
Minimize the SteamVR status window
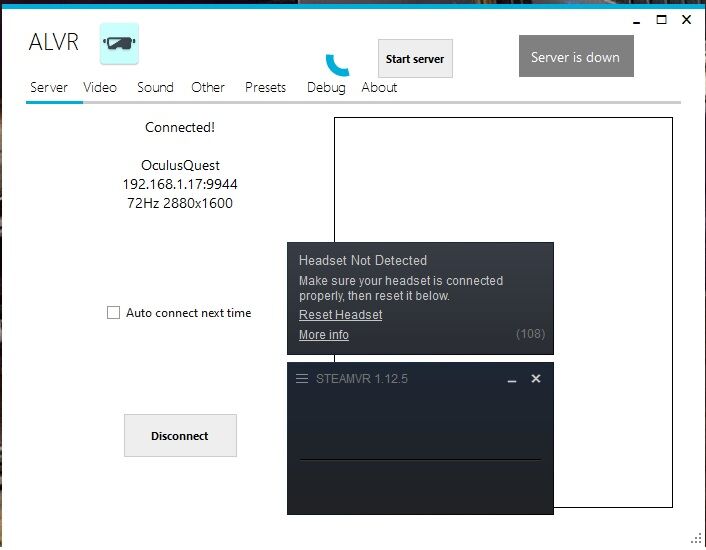(512, 379)
